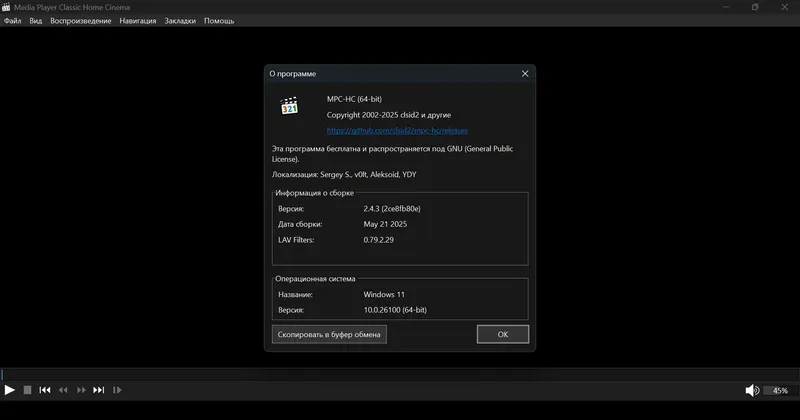Click the LAV Filters label
This screenshot has width=800, height=420.
click(296, 240)
